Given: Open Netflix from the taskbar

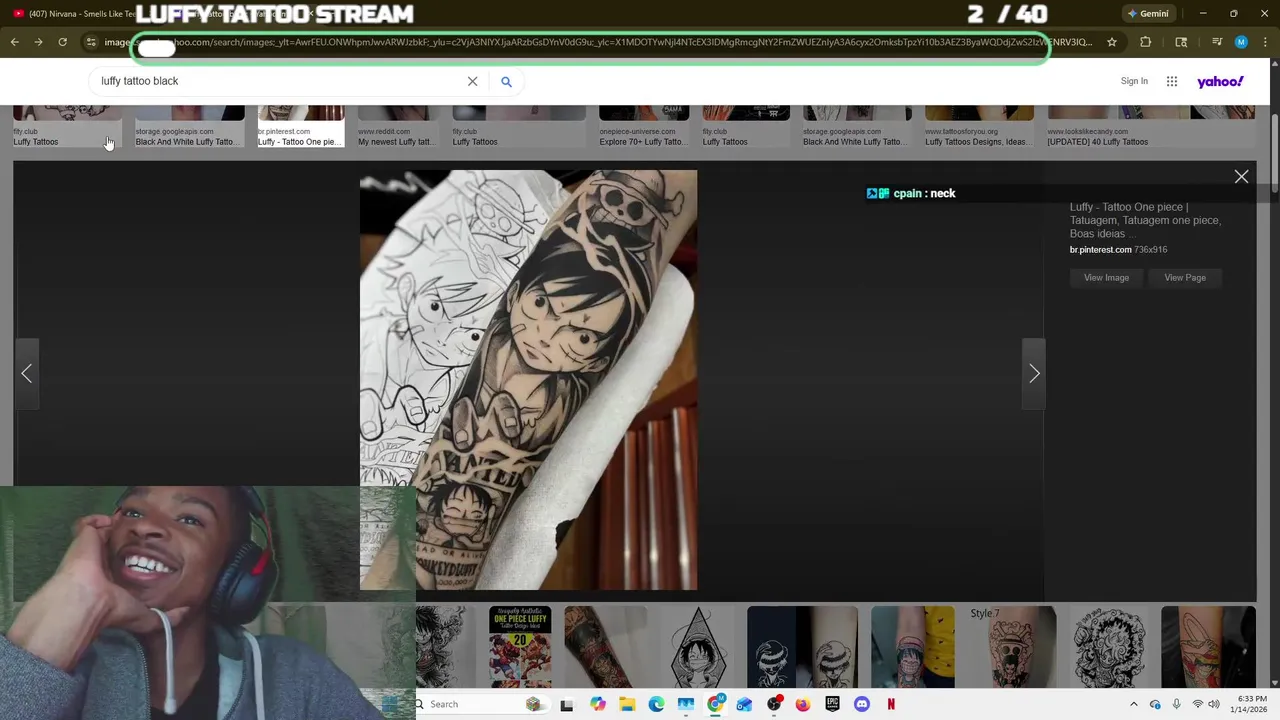Looking at the screenshot, I should (891, 704).
